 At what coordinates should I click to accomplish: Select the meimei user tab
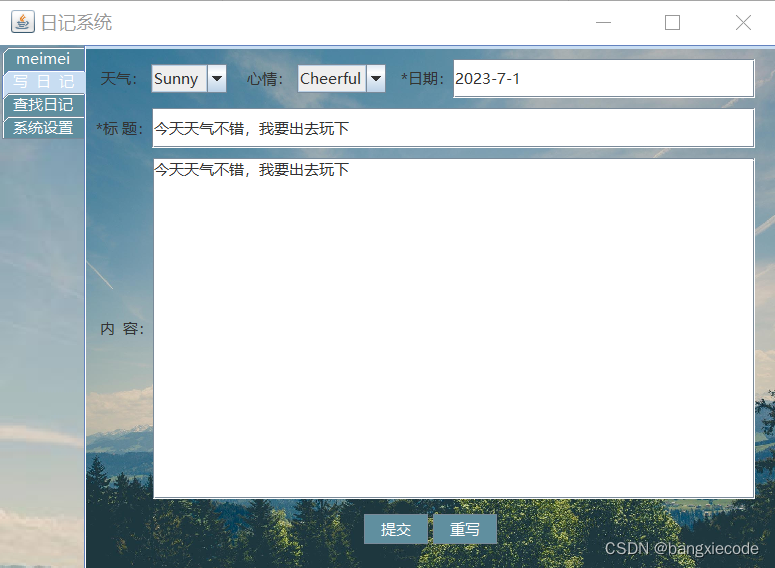(43, 59)
